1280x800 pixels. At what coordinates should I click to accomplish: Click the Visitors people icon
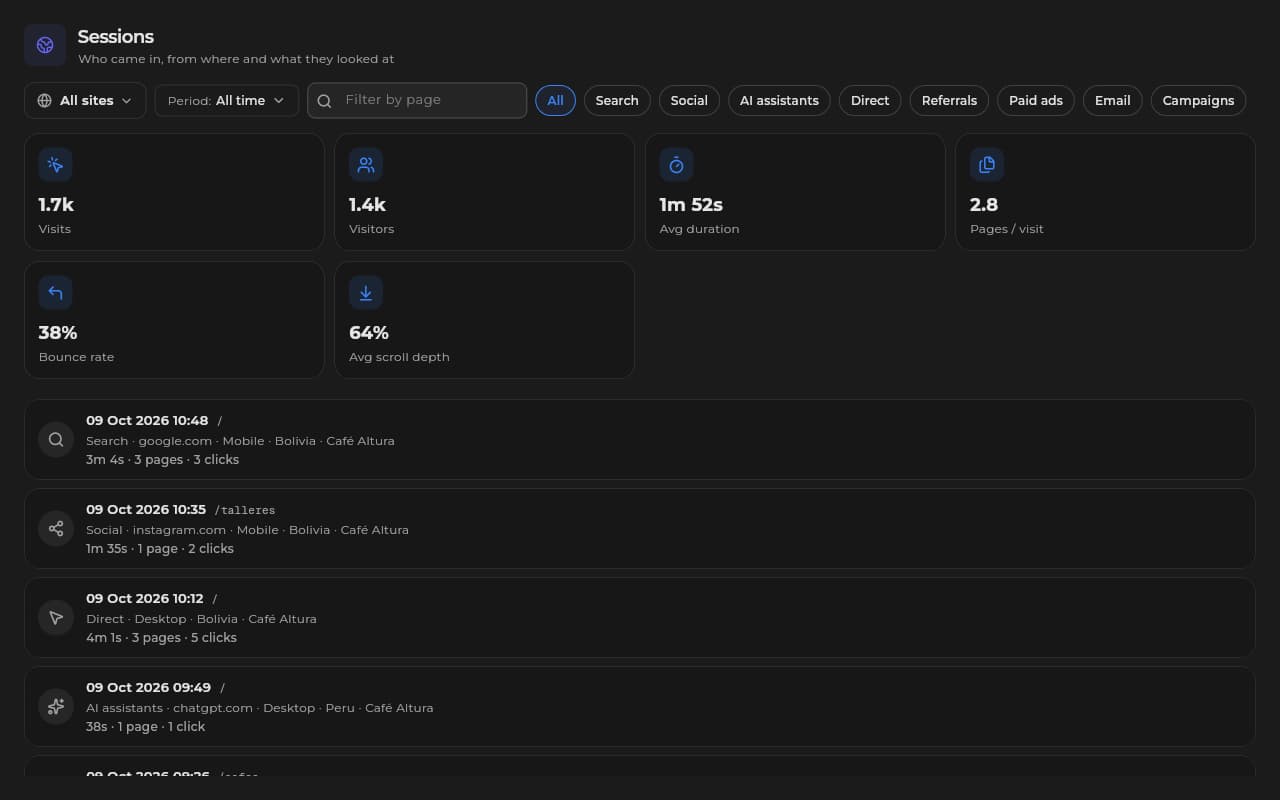[x=366, y=165]
